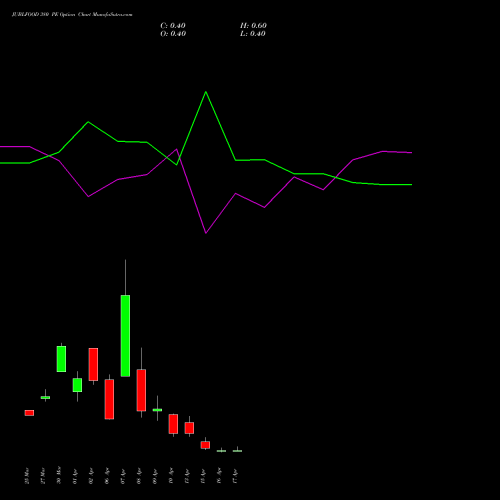Click the lowest trough of the purple line
Viewport: 500px width, 500px height.
click(x=206, y=233)
